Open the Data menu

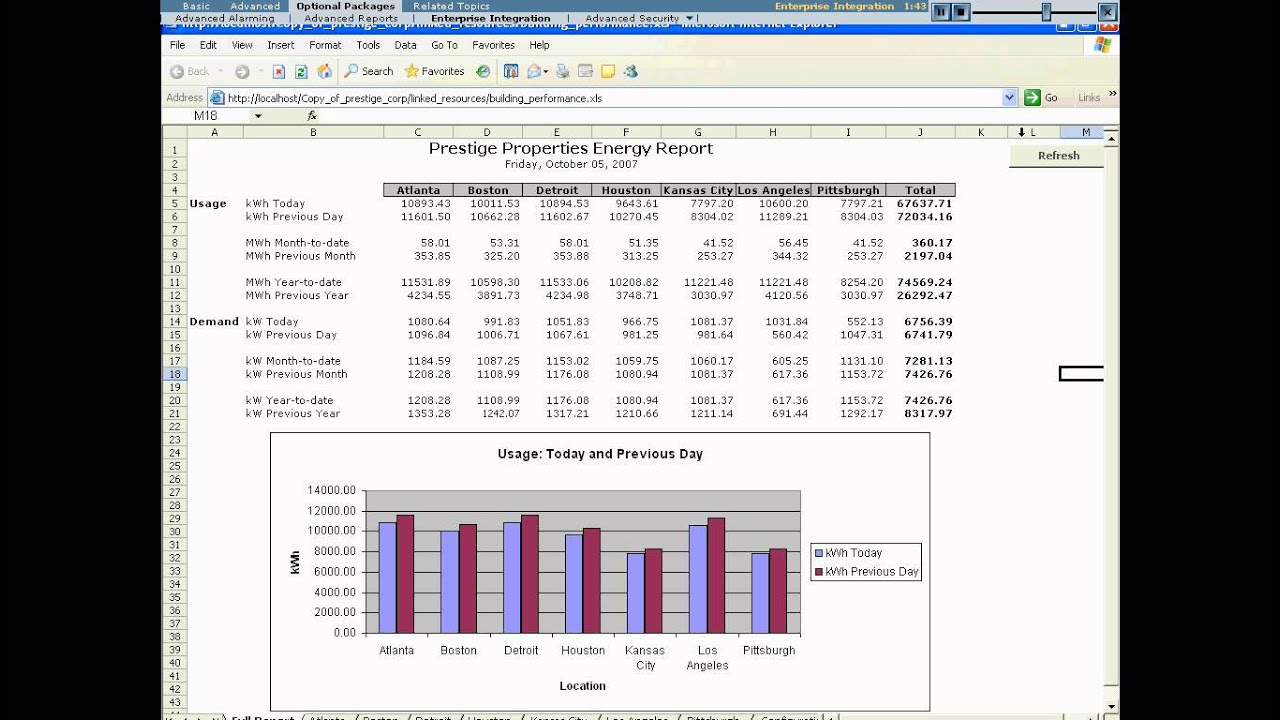pyautogui.click(x=405, y=45)
